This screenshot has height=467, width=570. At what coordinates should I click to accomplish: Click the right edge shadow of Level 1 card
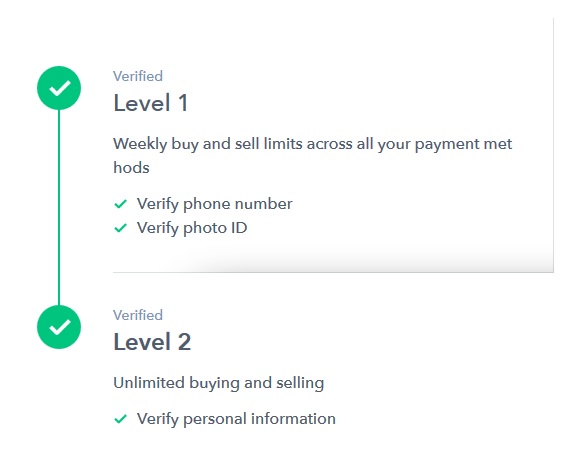coord(553,145)
